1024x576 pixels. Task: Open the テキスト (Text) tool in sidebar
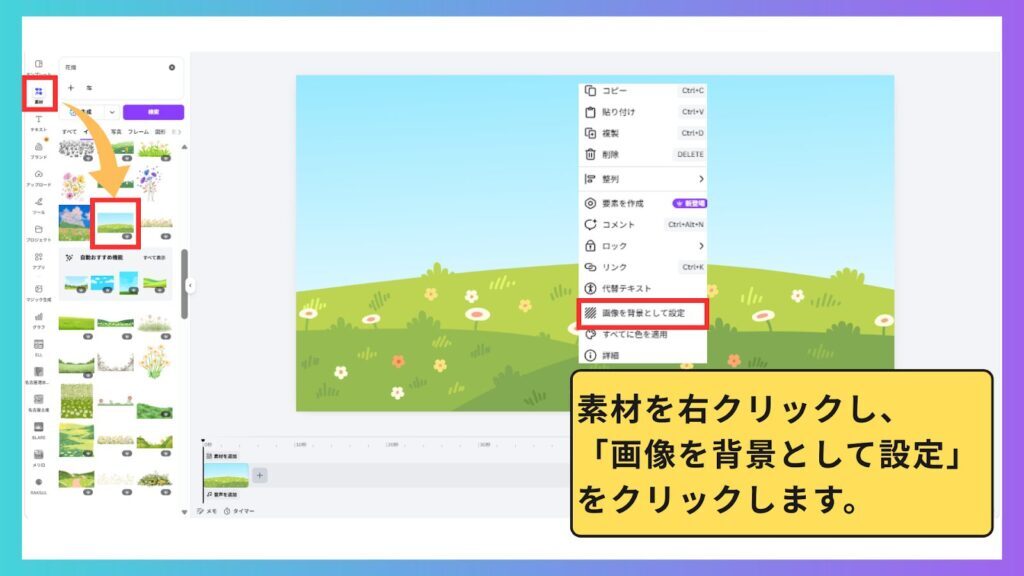pyautogui.click(x=39, y=122)
